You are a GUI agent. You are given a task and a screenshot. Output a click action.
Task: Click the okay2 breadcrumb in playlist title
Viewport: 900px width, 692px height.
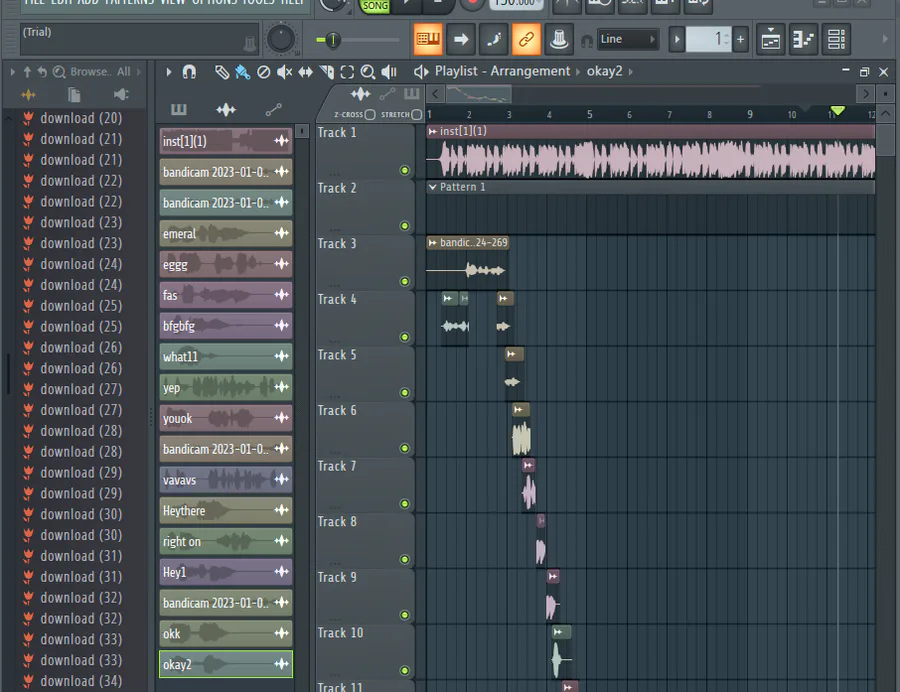coord(604,71)
